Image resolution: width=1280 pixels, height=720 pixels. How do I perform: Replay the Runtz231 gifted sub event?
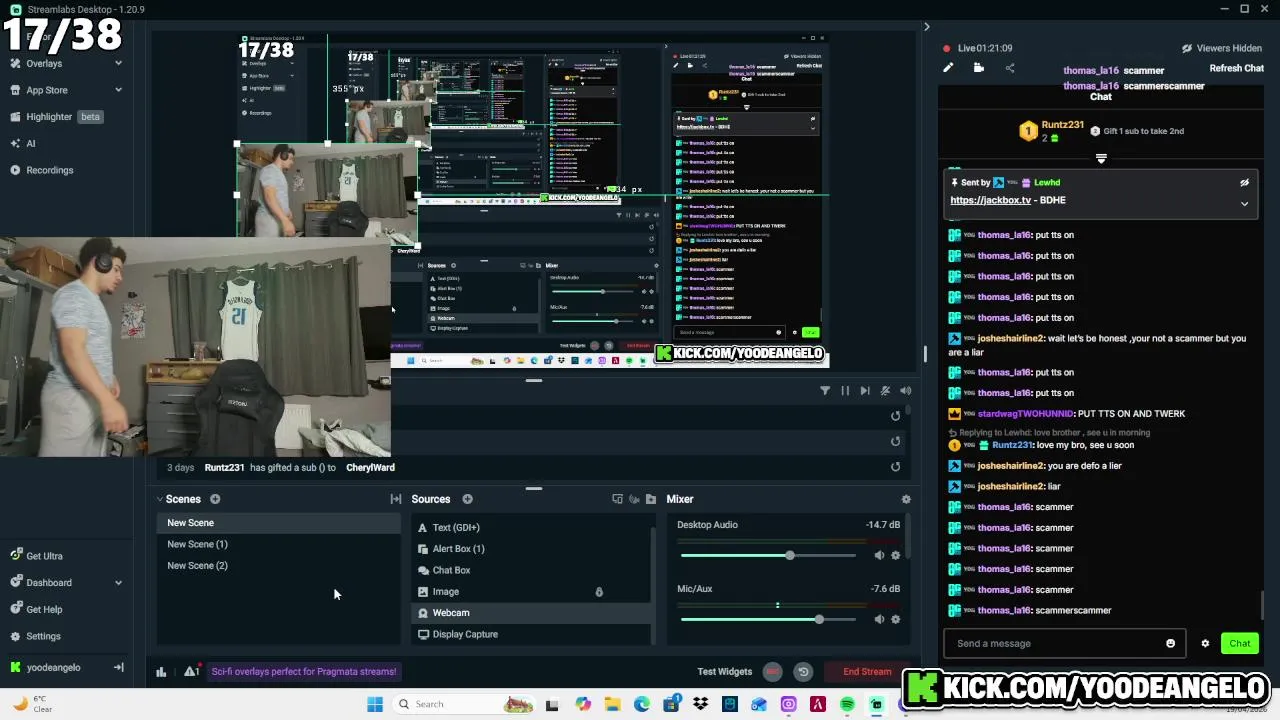point(895,467)
